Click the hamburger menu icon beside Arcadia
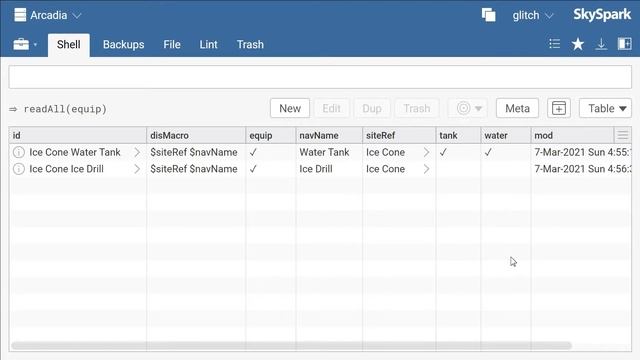Viewport: 640px width, 360px height. 20,15
